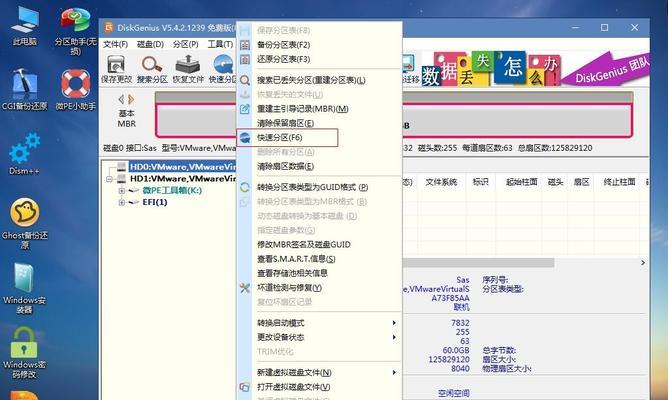Select HD1:VMware disk in tree
This screenshot has width=668, height=400.
pos(182,178)
